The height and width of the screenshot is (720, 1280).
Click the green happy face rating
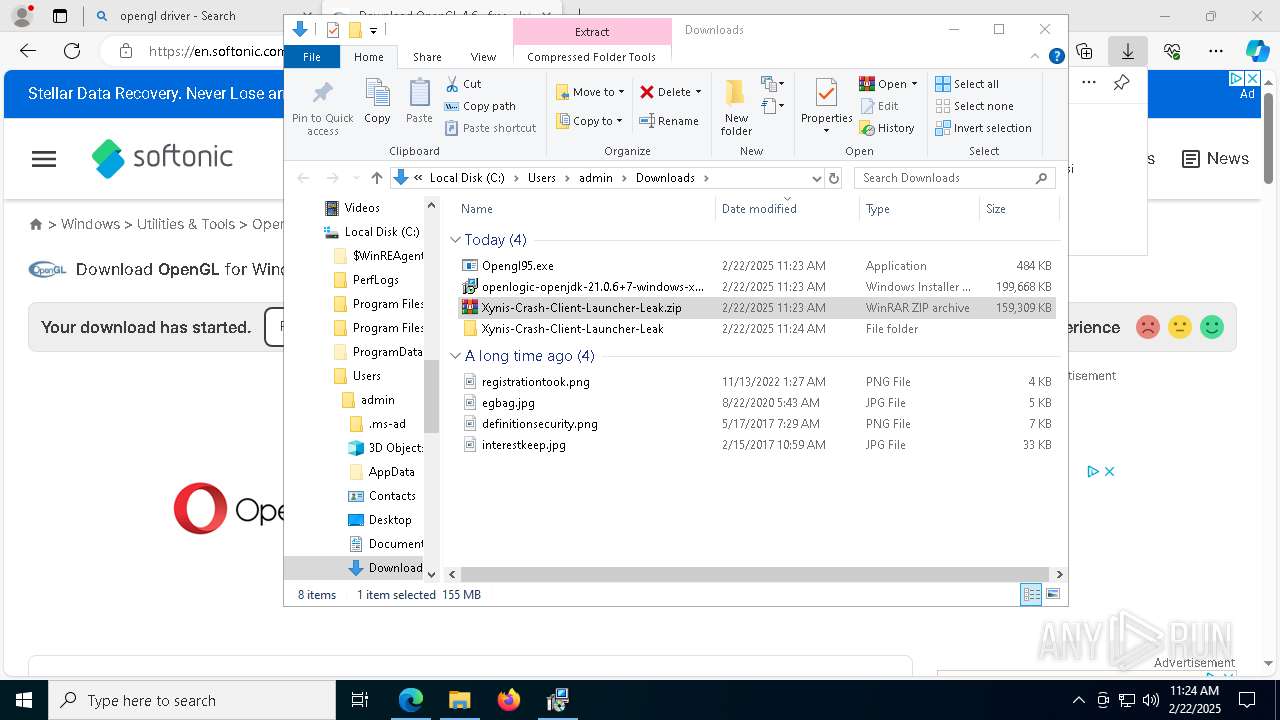(x=1212, y=327)
